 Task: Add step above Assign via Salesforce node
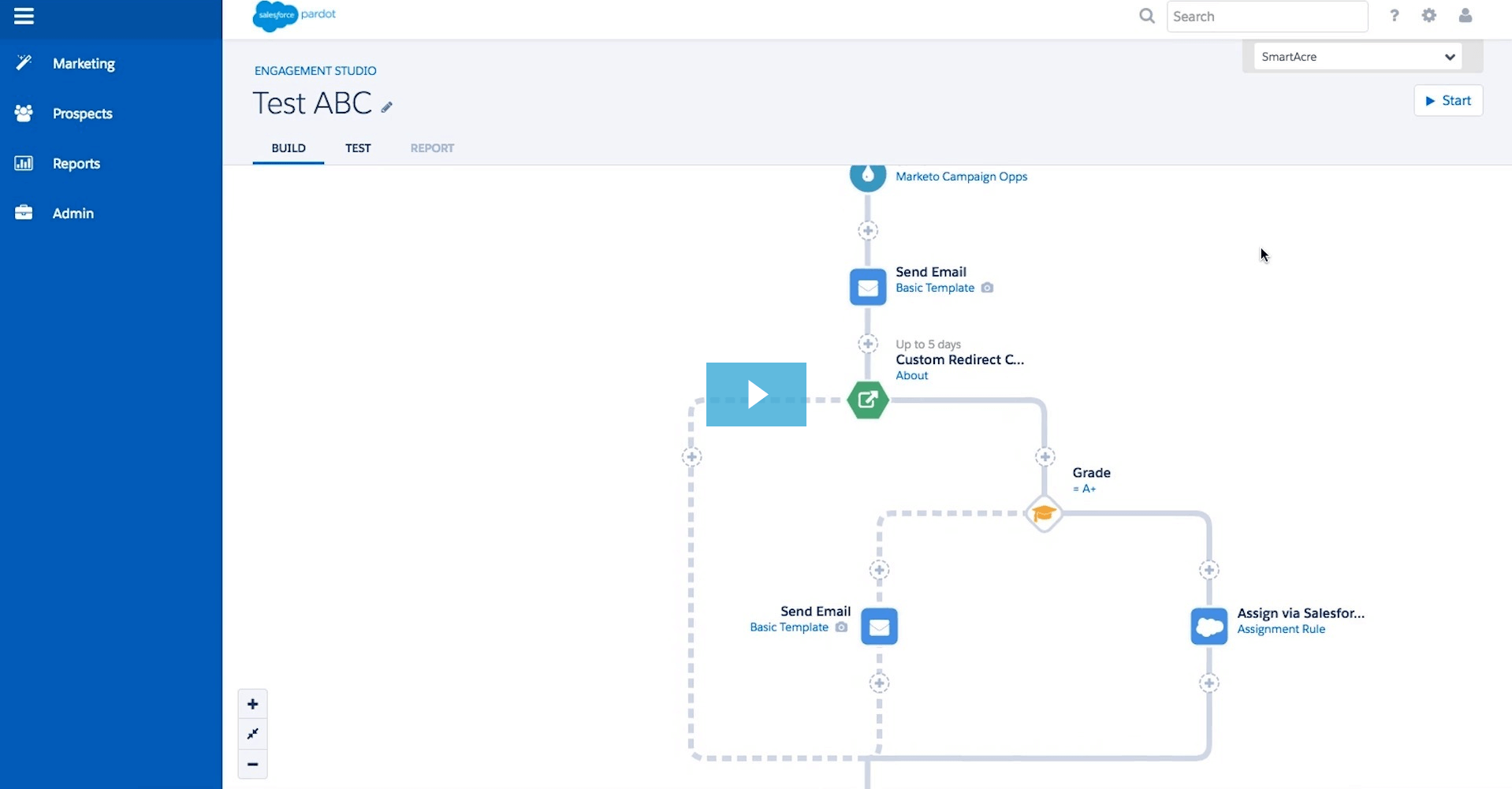coord(1208,570)
